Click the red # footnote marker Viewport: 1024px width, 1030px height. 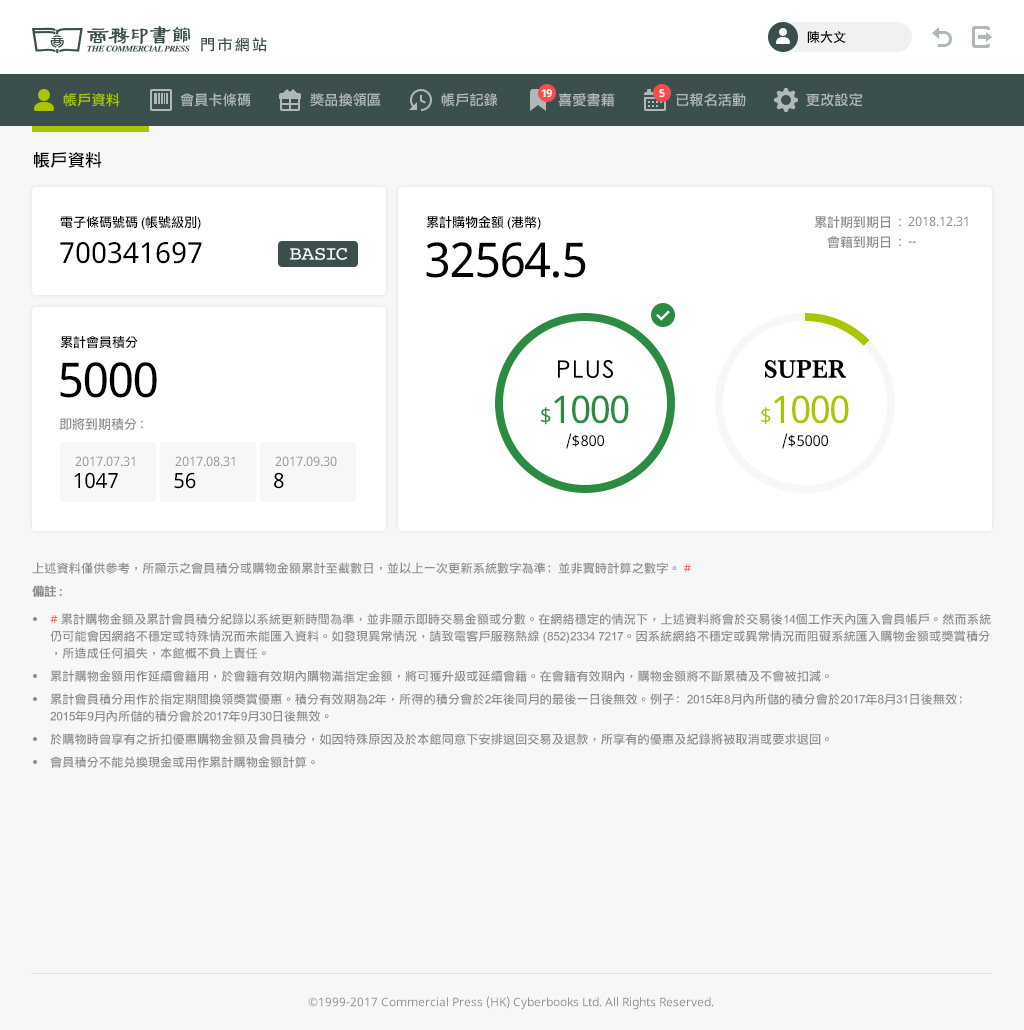(x=687, y=568)
